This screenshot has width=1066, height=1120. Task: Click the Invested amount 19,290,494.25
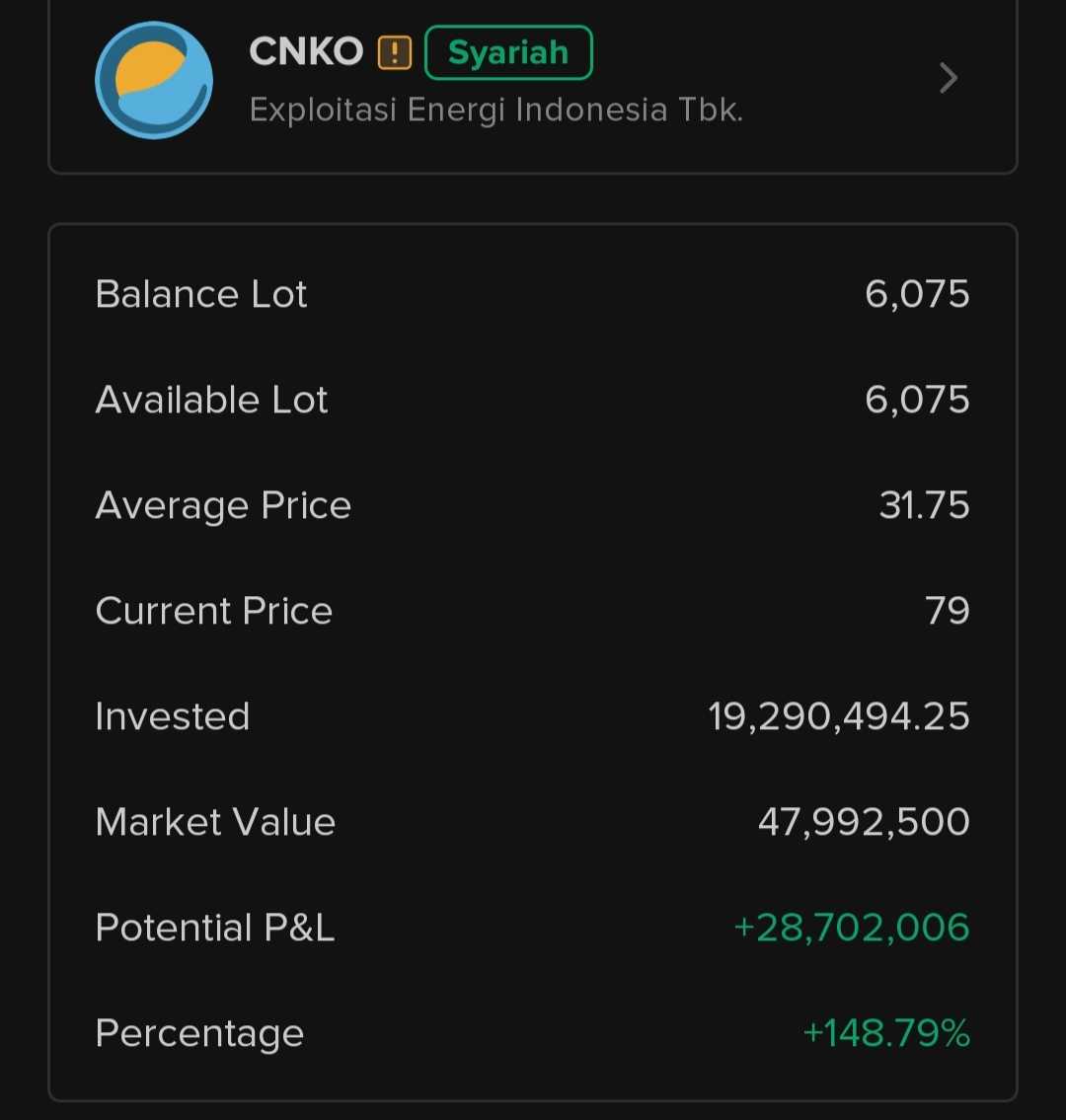(838, 716)
